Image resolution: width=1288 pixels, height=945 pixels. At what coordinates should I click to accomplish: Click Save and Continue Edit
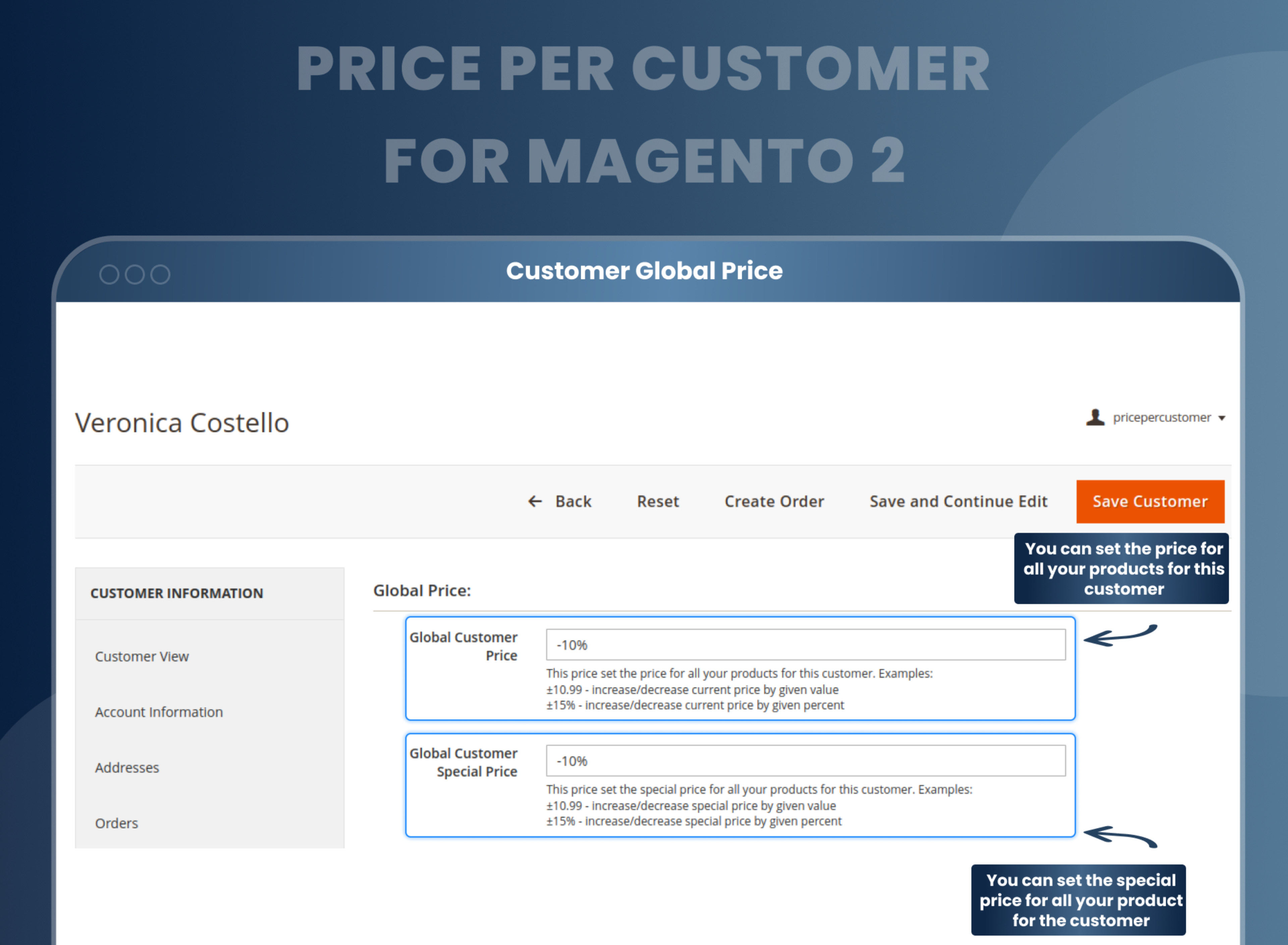click(x=959, y=502)
